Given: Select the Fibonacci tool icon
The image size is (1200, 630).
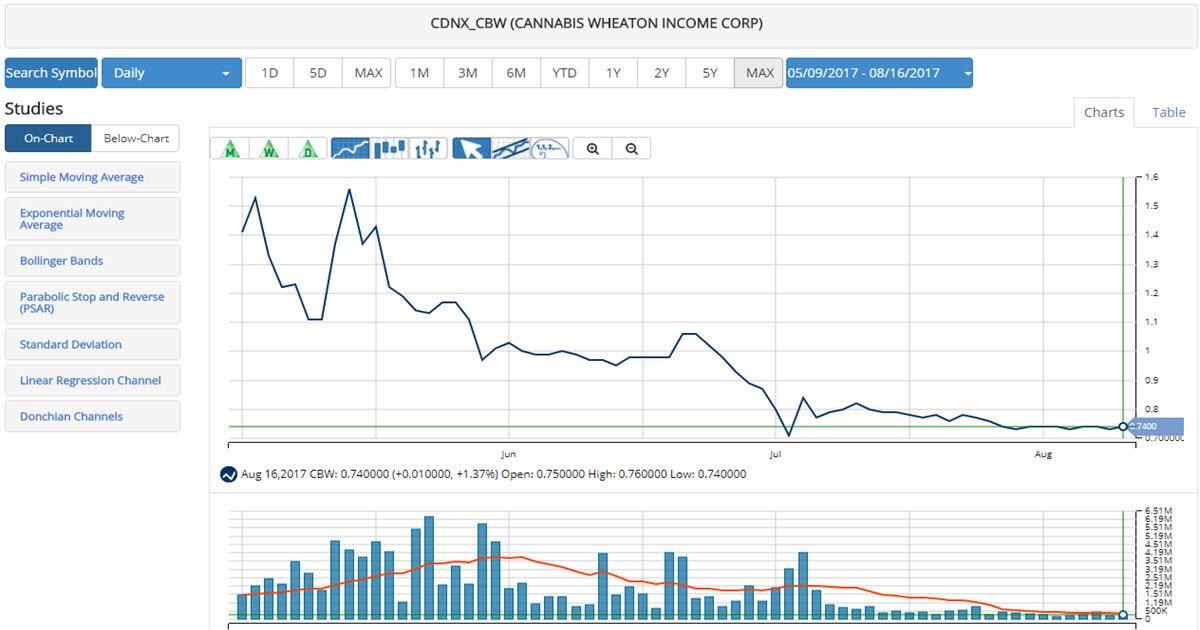Looking at the screenshot, I should pos(548,147).
